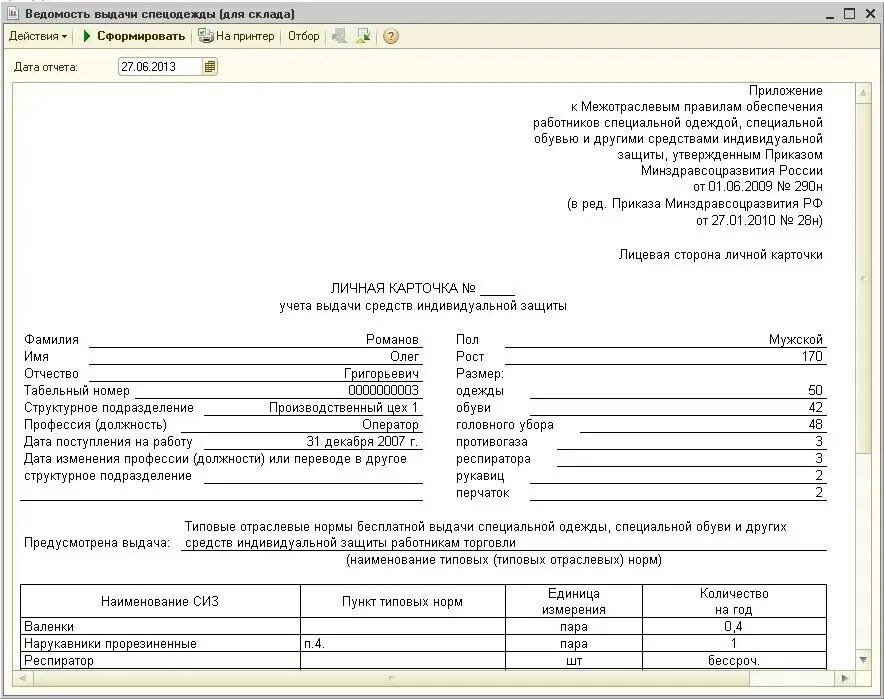Select the first name value Олег
The height and width of the screenshot is (699, 884).
pos(405,356)
